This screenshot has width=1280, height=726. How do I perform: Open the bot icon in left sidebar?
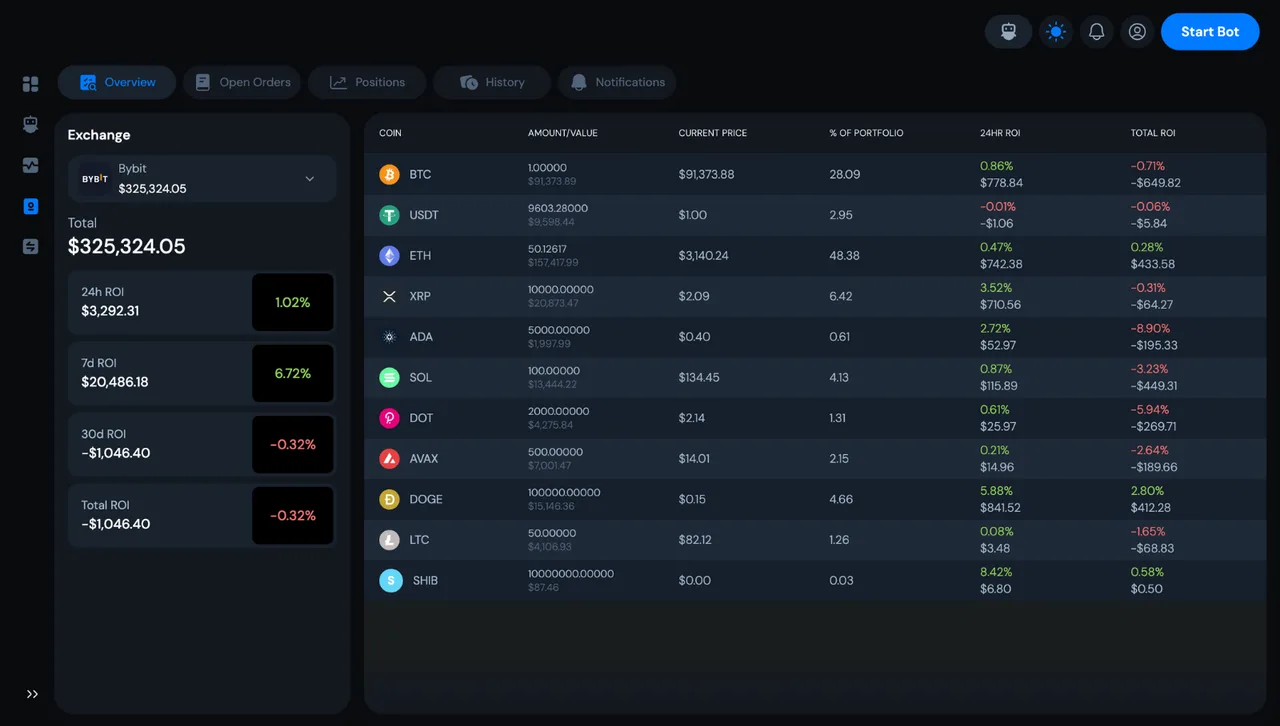[x=30, y=124]
